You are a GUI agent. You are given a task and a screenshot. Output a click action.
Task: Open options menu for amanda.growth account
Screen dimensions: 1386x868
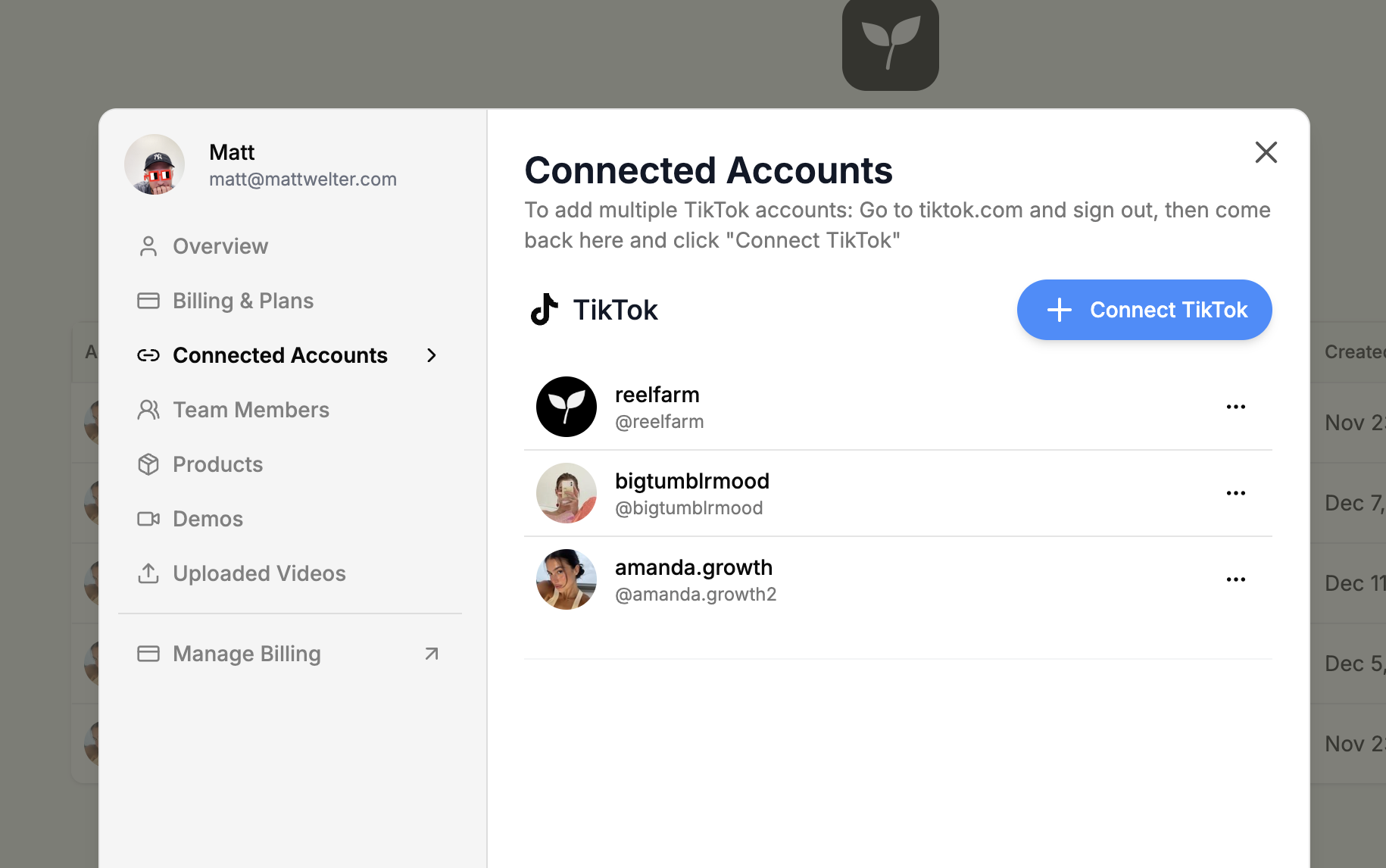point(1235,579)
